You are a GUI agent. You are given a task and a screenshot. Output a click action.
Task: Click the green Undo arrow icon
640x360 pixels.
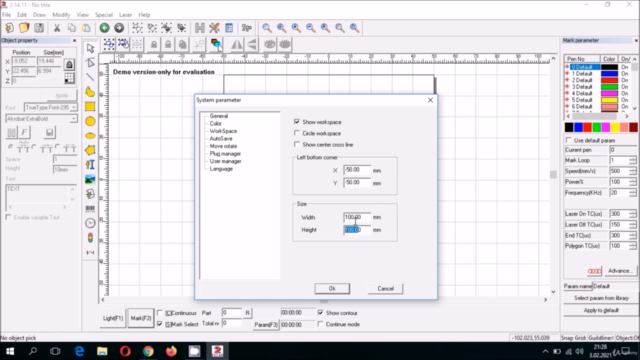104,28
